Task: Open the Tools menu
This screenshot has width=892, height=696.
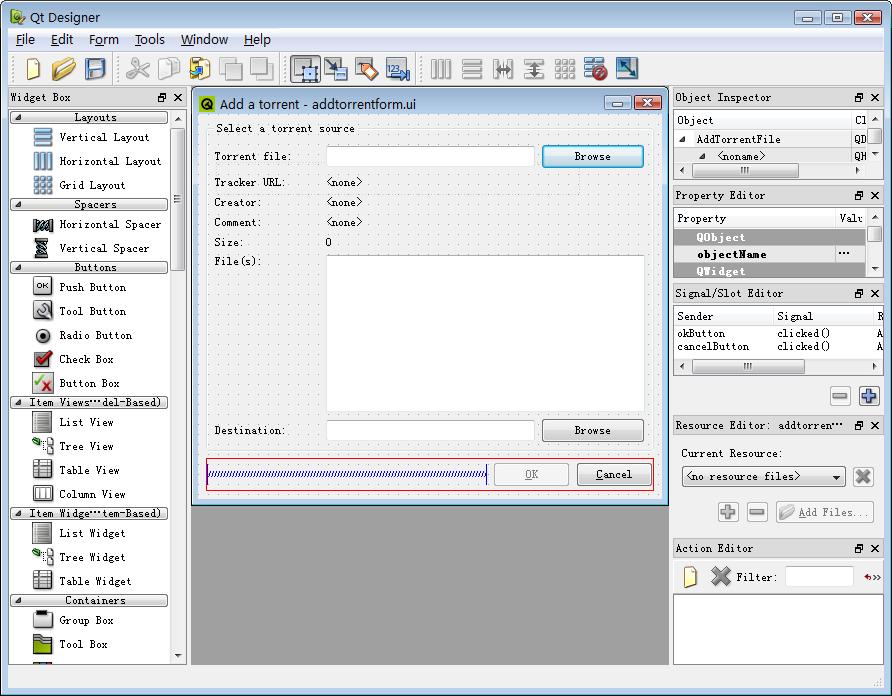Action: click(150, 40)
